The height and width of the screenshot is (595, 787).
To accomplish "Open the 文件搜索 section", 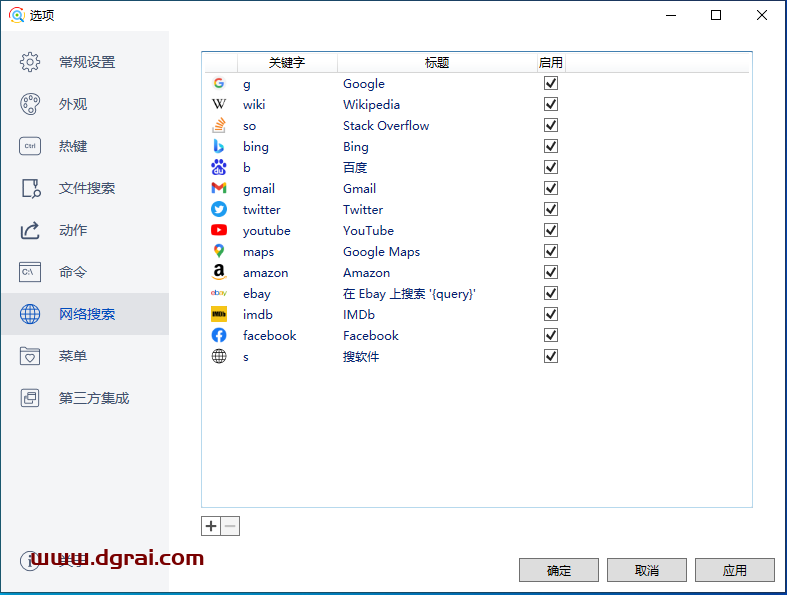I will pos(86,188).
